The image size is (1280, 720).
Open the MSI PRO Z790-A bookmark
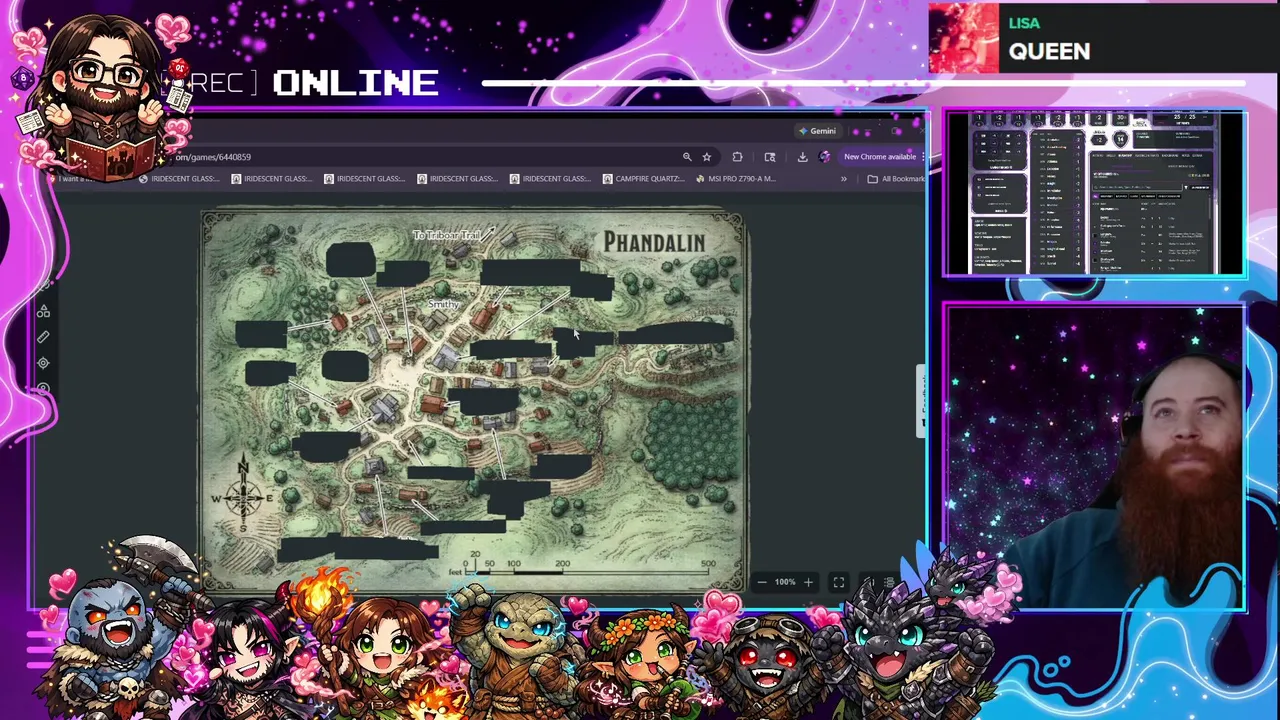[x=735, y=179]
